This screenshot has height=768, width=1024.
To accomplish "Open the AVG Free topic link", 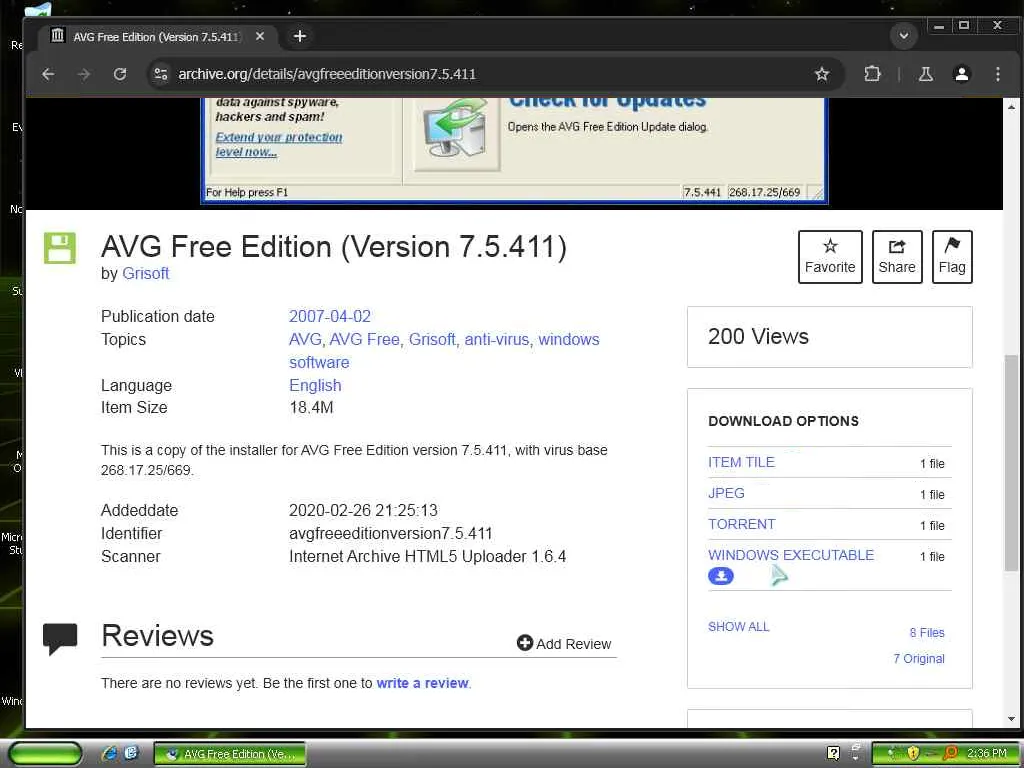I will tap(365, 340).
